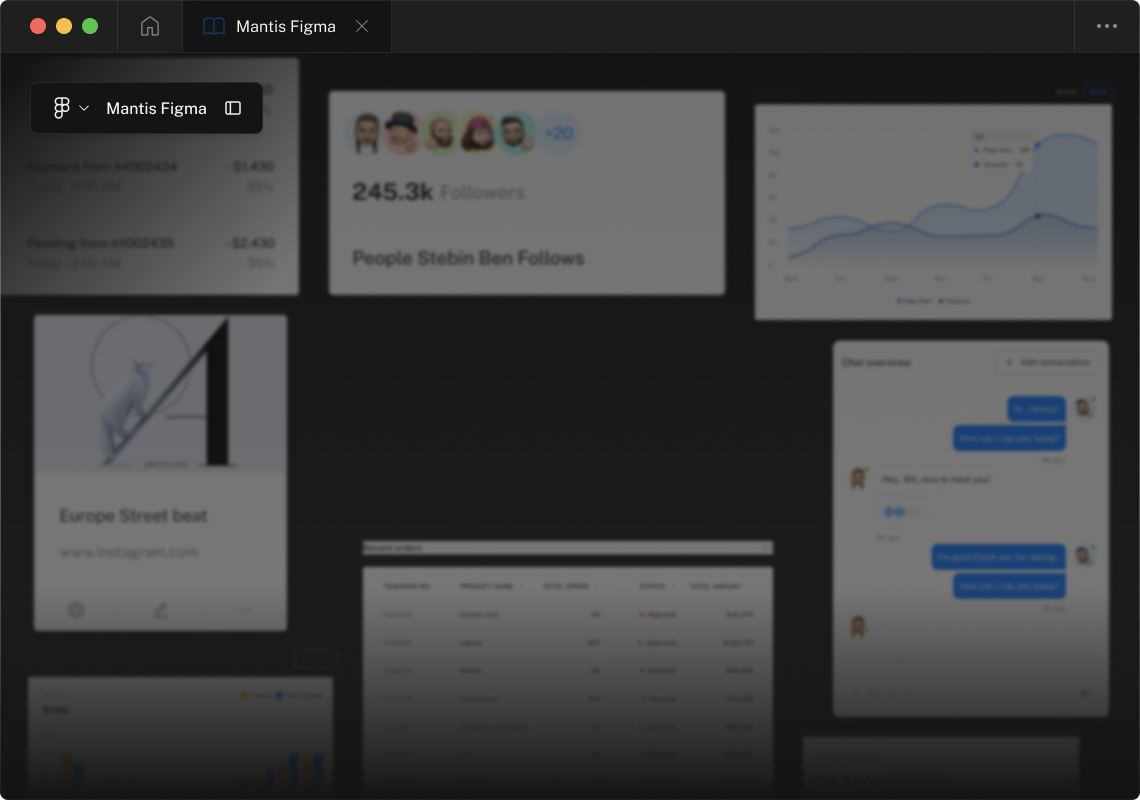
Task: Click the blue Week button on the chart
Action: coord(1098,92)
